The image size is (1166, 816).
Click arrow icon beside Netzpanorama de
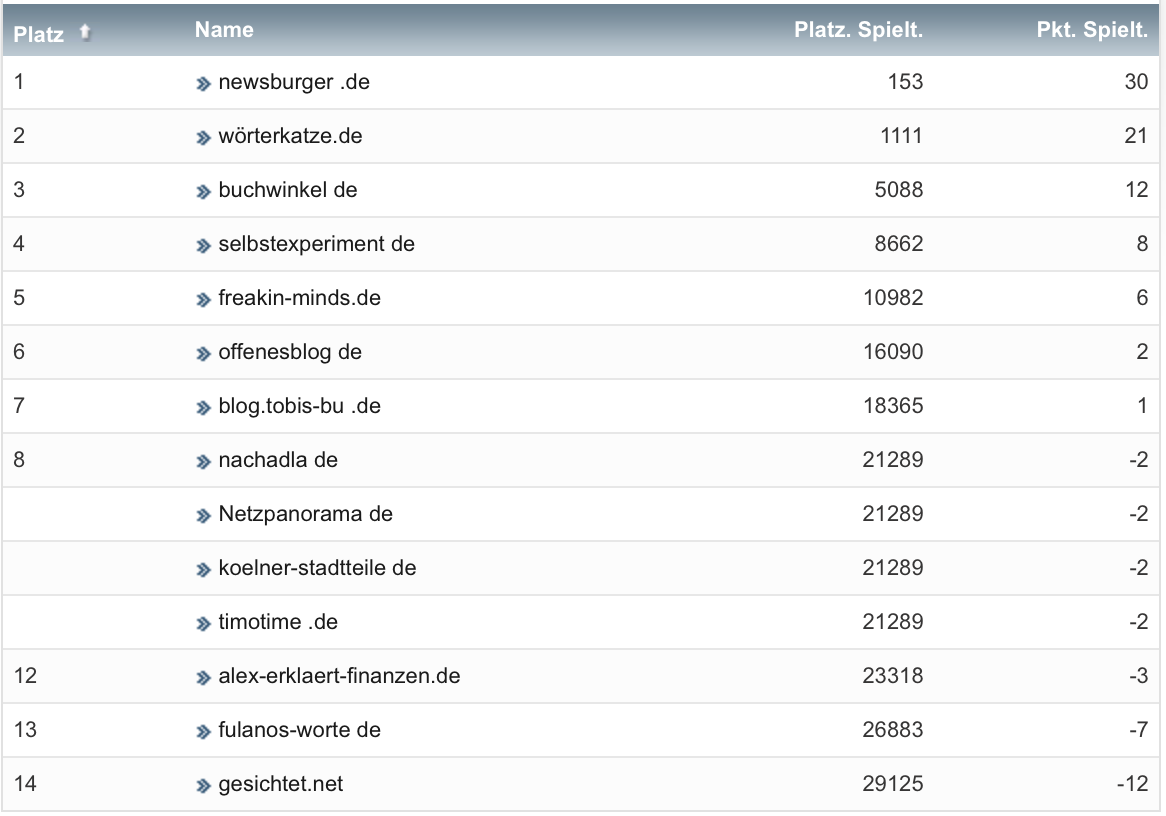(203, 515)
